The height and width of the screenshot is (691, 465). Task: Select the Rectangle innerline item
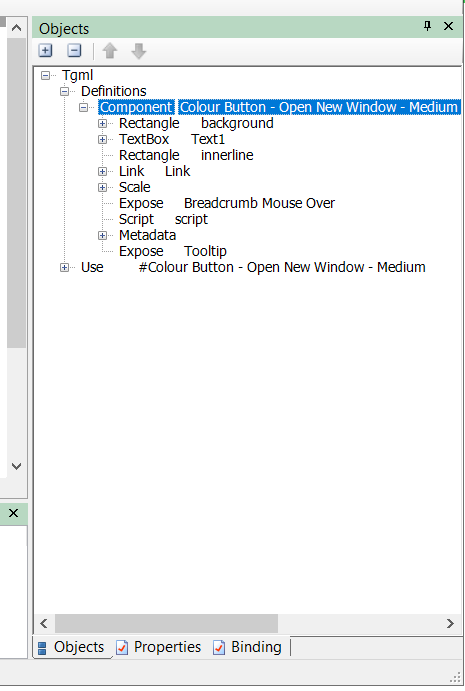186,155
